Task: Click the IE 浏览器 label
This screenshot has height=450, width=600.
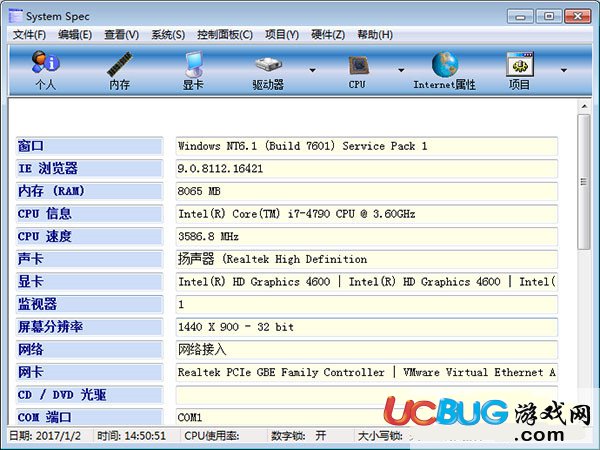Action: coord(90,169)
